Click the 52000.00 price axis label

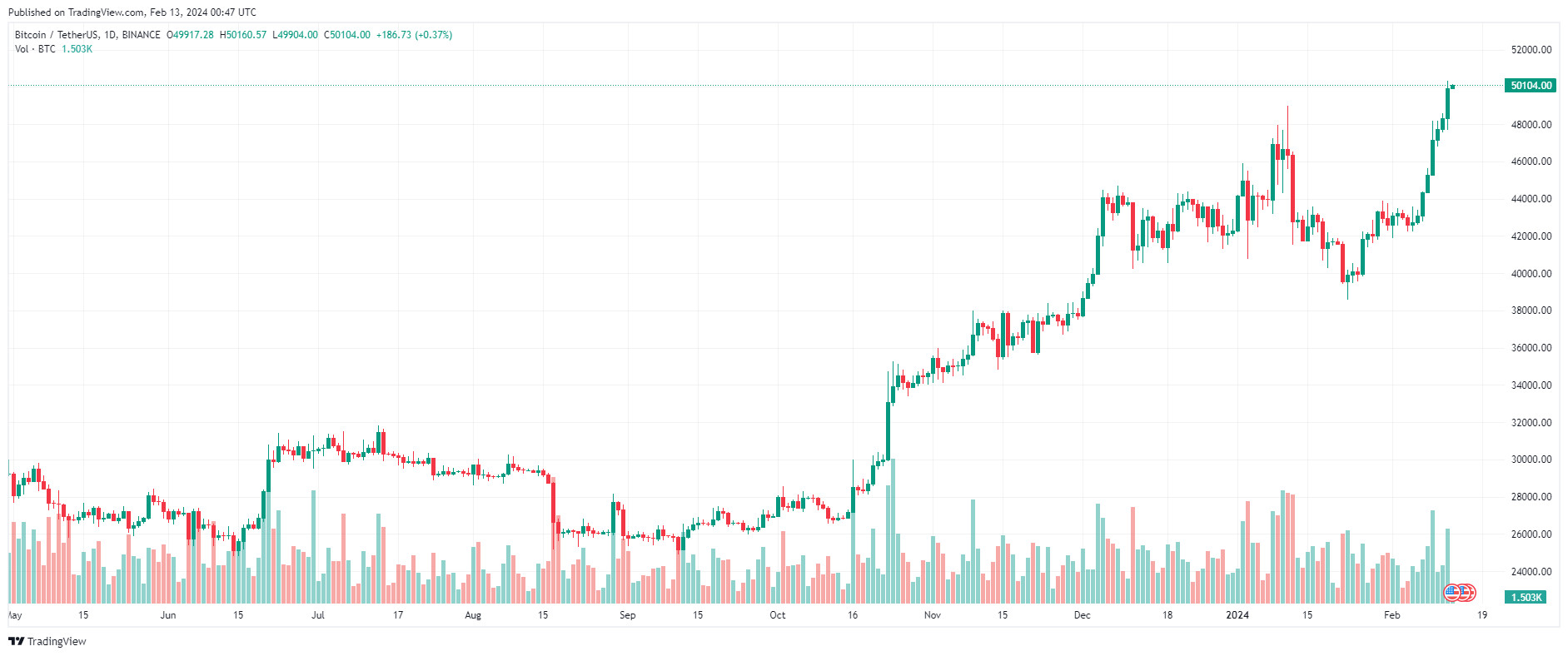tap(1531, 50)
